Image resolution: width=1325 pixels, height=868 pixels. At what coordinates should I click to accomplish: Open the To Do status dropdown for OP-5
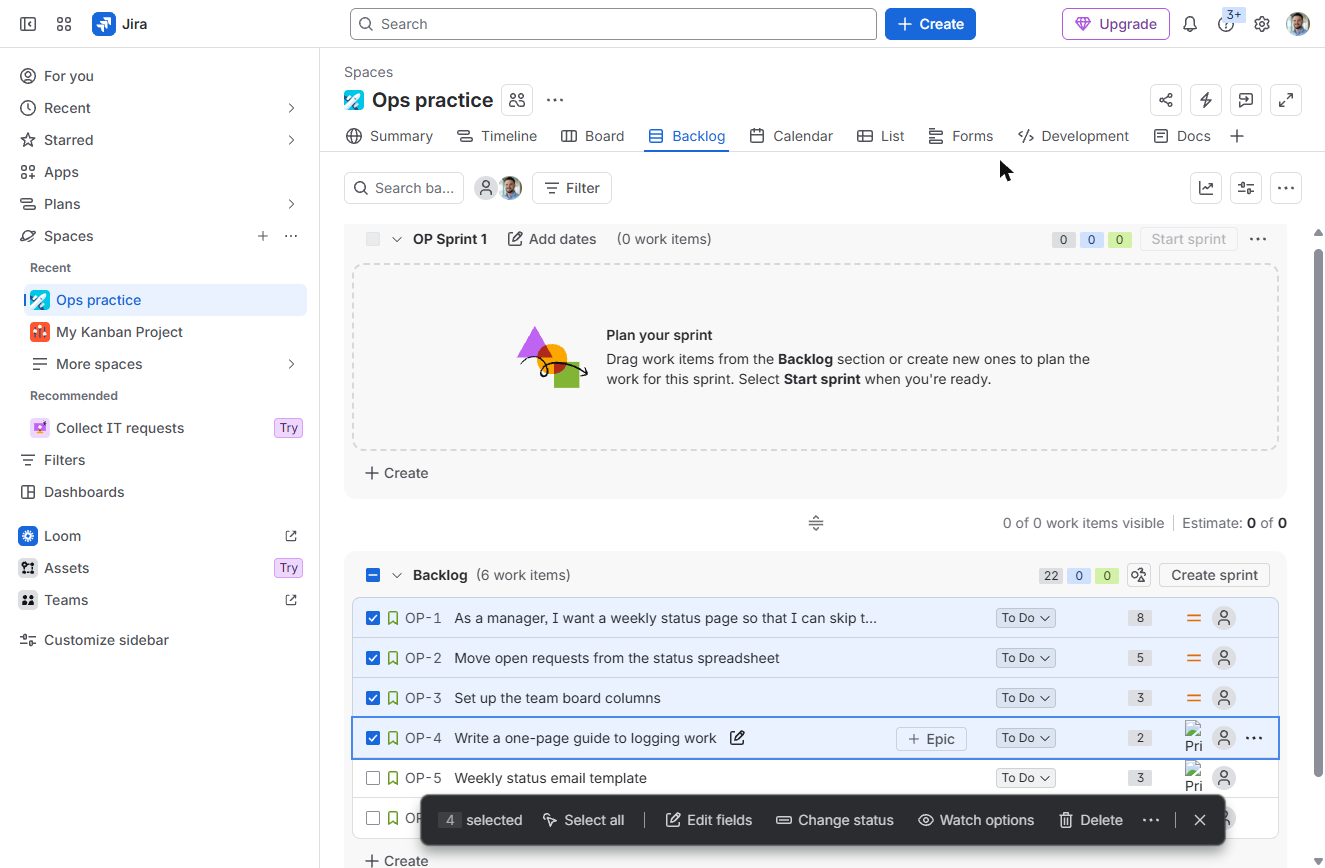click(1026, 778)
